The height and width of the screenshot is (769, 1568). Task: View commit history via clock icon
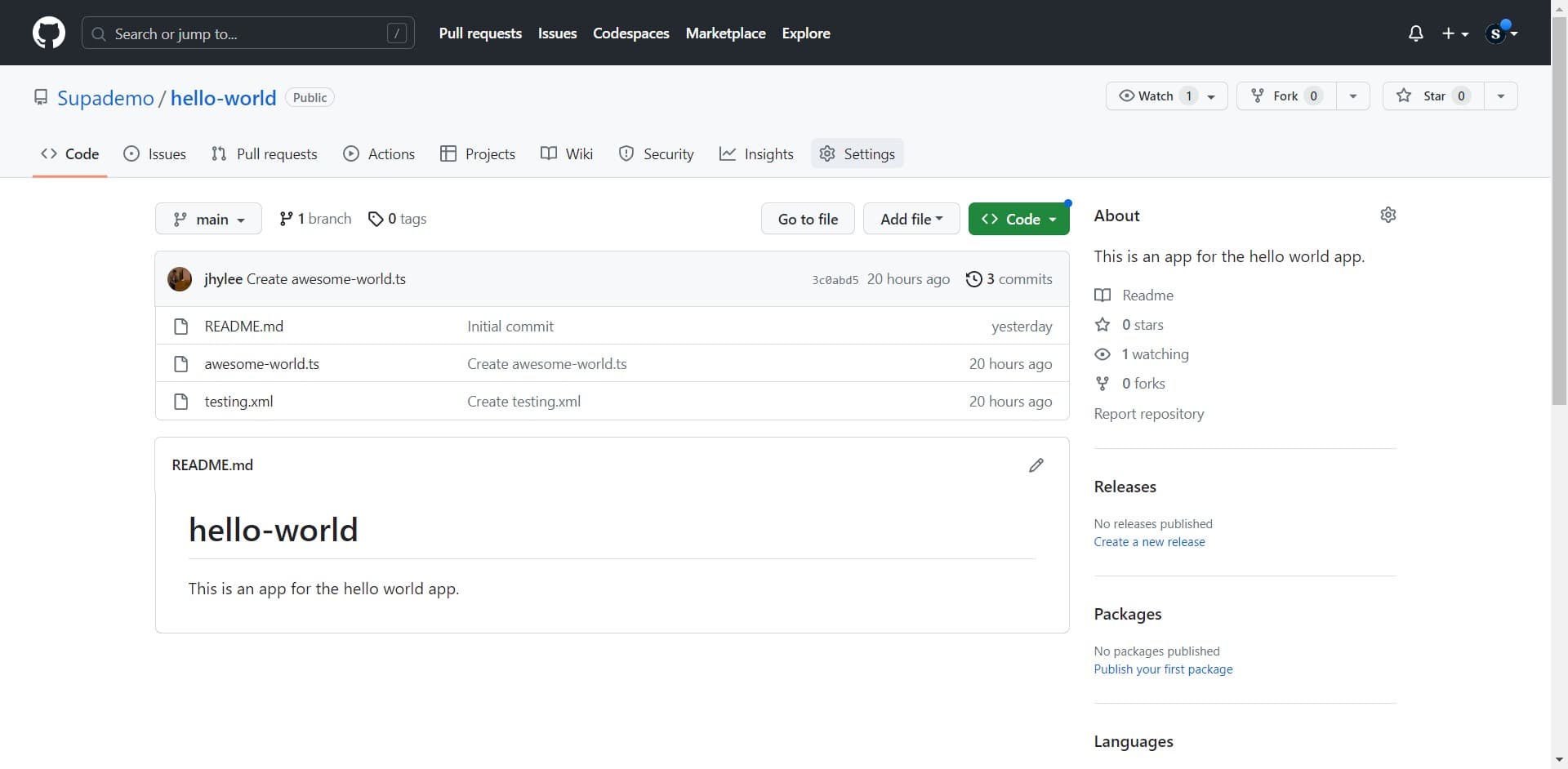973,278
